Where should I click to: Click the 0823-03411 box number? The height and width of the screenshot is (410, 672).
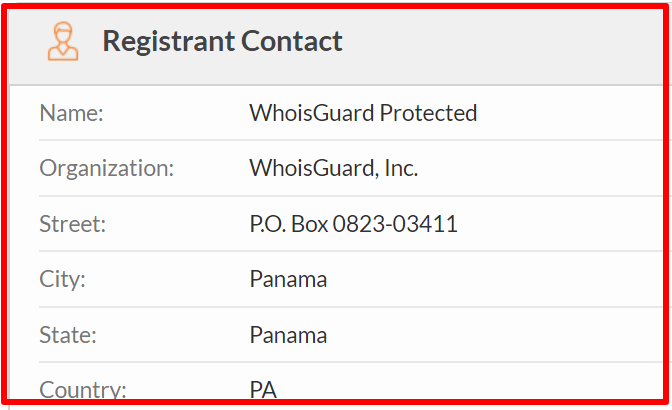(395, 224)
